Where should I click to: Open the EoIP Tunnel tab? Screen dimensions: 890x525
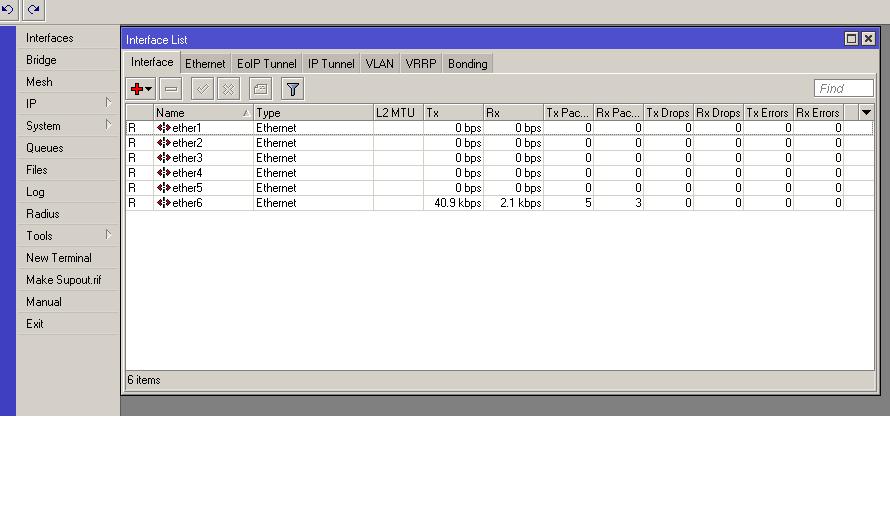[267, 64]
